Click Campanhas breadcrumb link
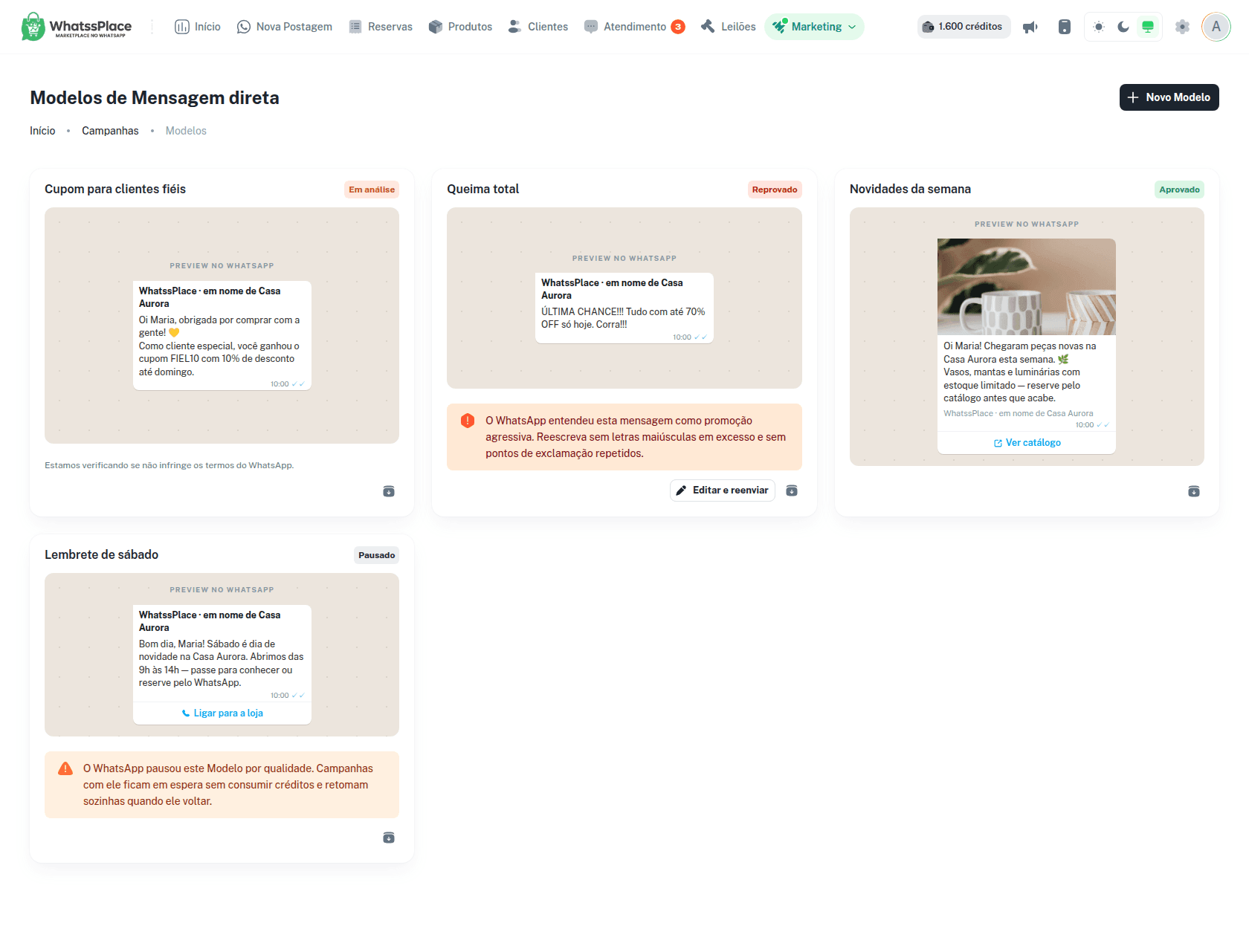The width and height of the screenshot is (1249, 952). pos(110,131)
